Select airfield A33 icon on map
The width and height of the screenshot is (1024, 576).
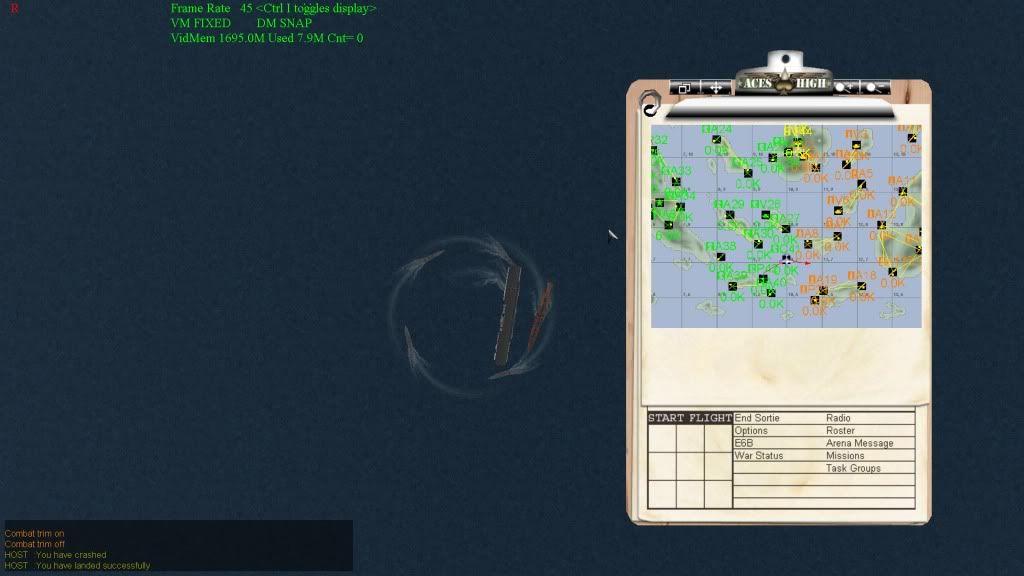pyautogui.click(x=676, y=182)
